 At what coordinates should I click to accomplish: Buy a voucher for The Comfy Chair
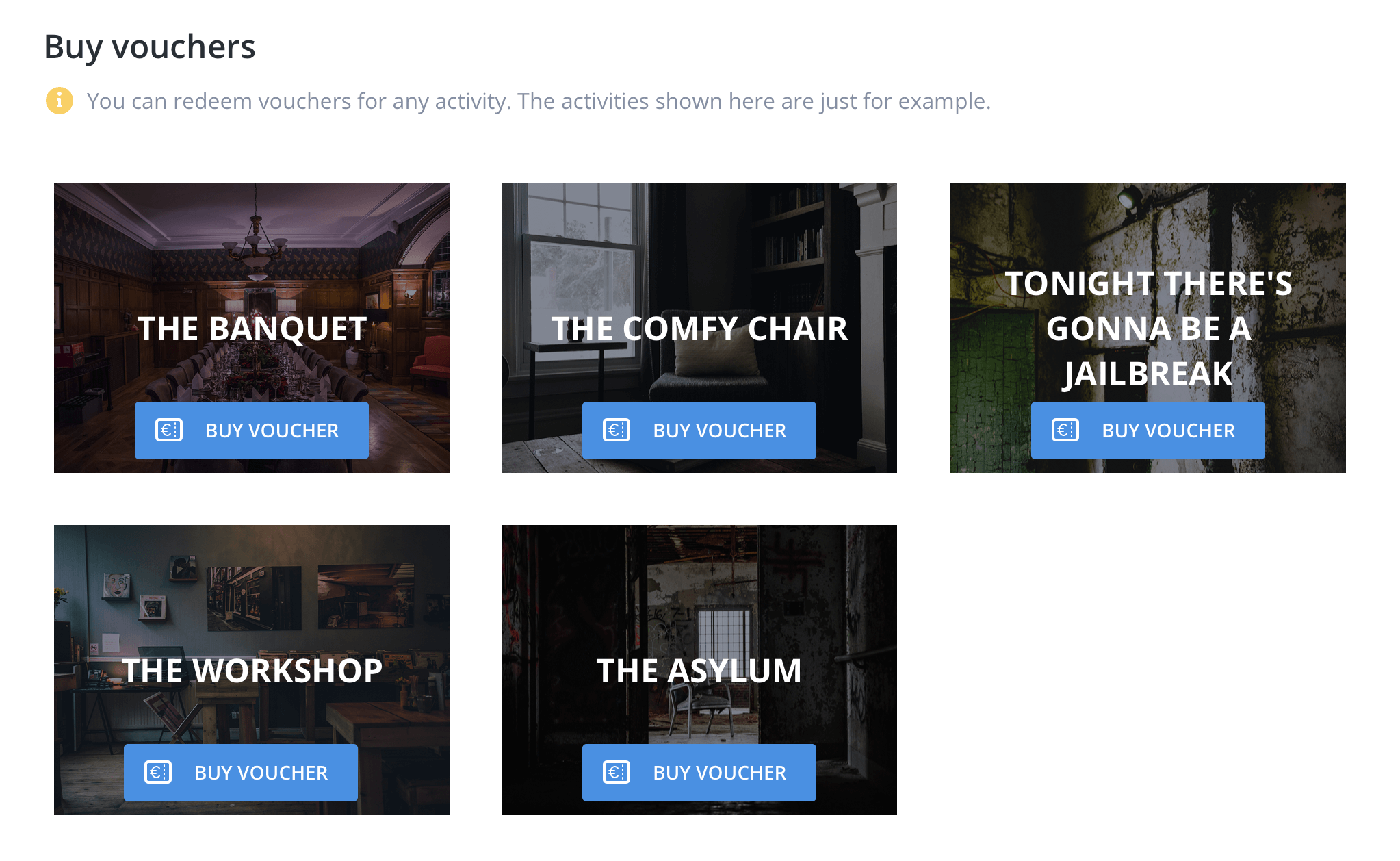tap(699, 430)
